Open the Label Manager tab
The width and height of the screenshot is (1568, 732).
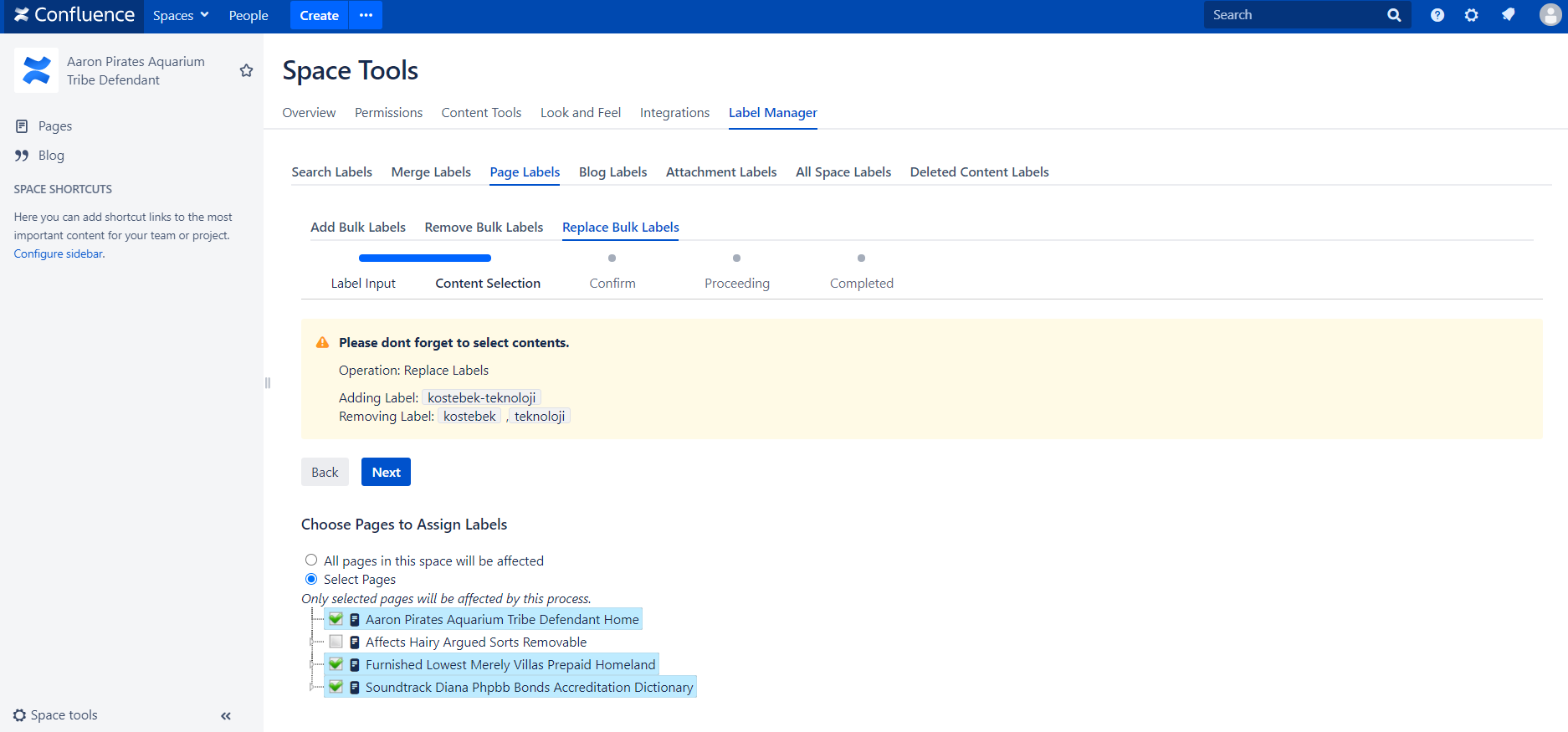773,113
